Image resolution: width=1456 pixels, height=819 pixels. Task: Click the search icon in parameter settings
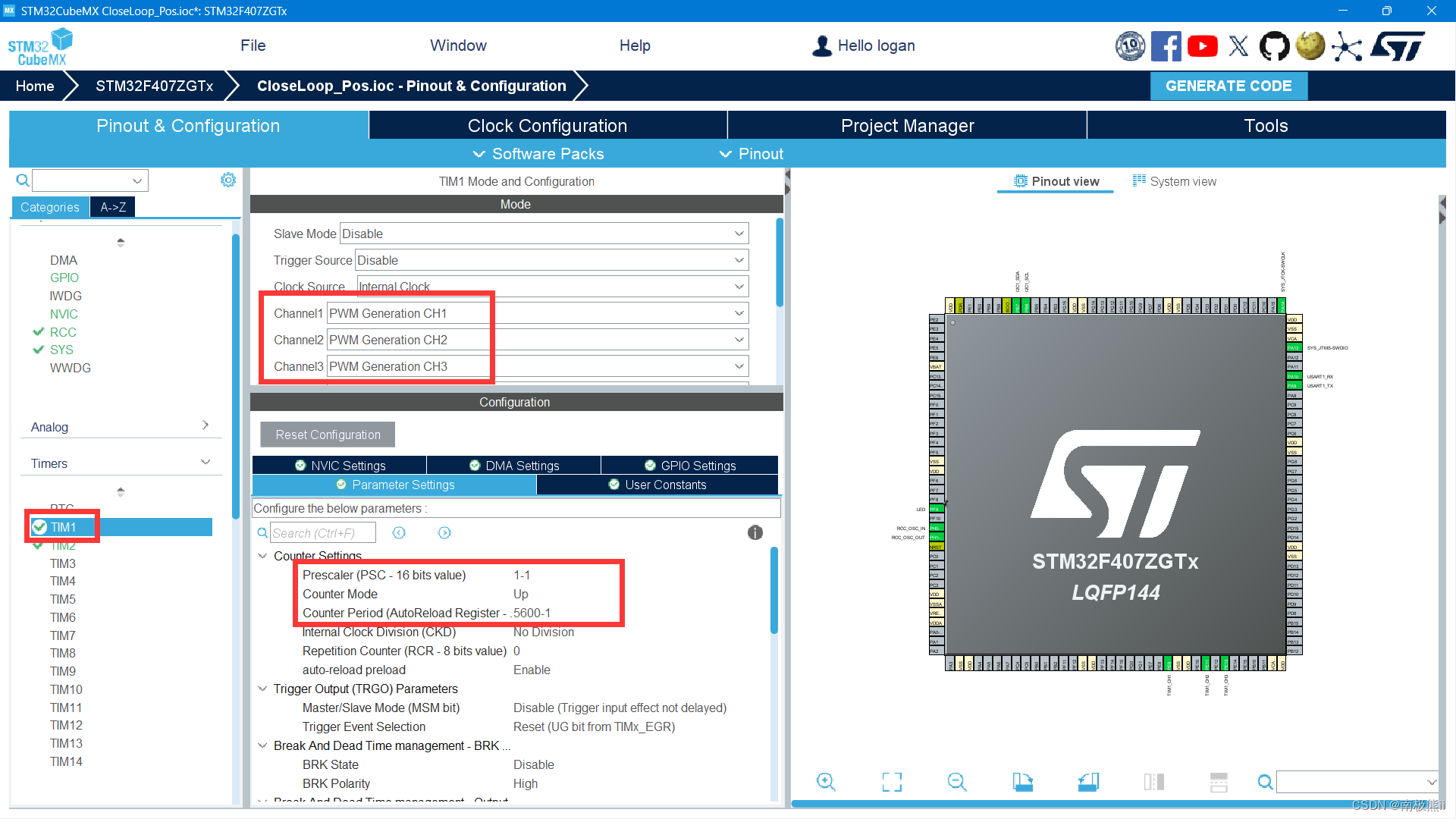pos(263,533)
